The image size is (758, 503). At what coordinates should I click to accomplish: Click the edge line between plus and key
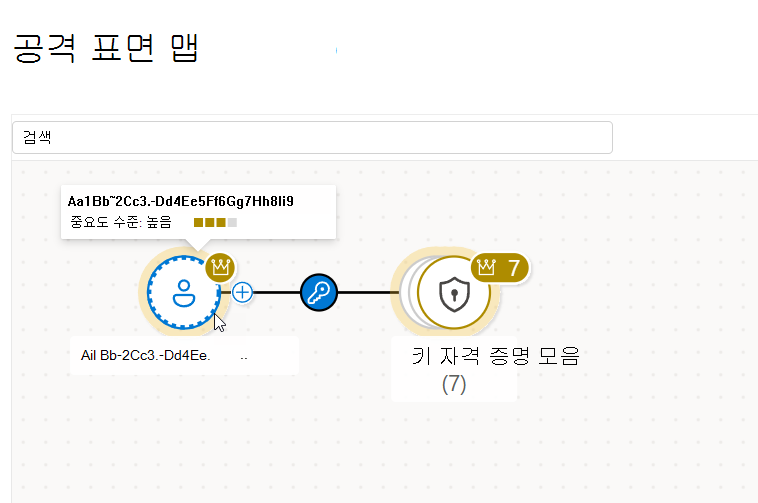(x=277, y=292)
